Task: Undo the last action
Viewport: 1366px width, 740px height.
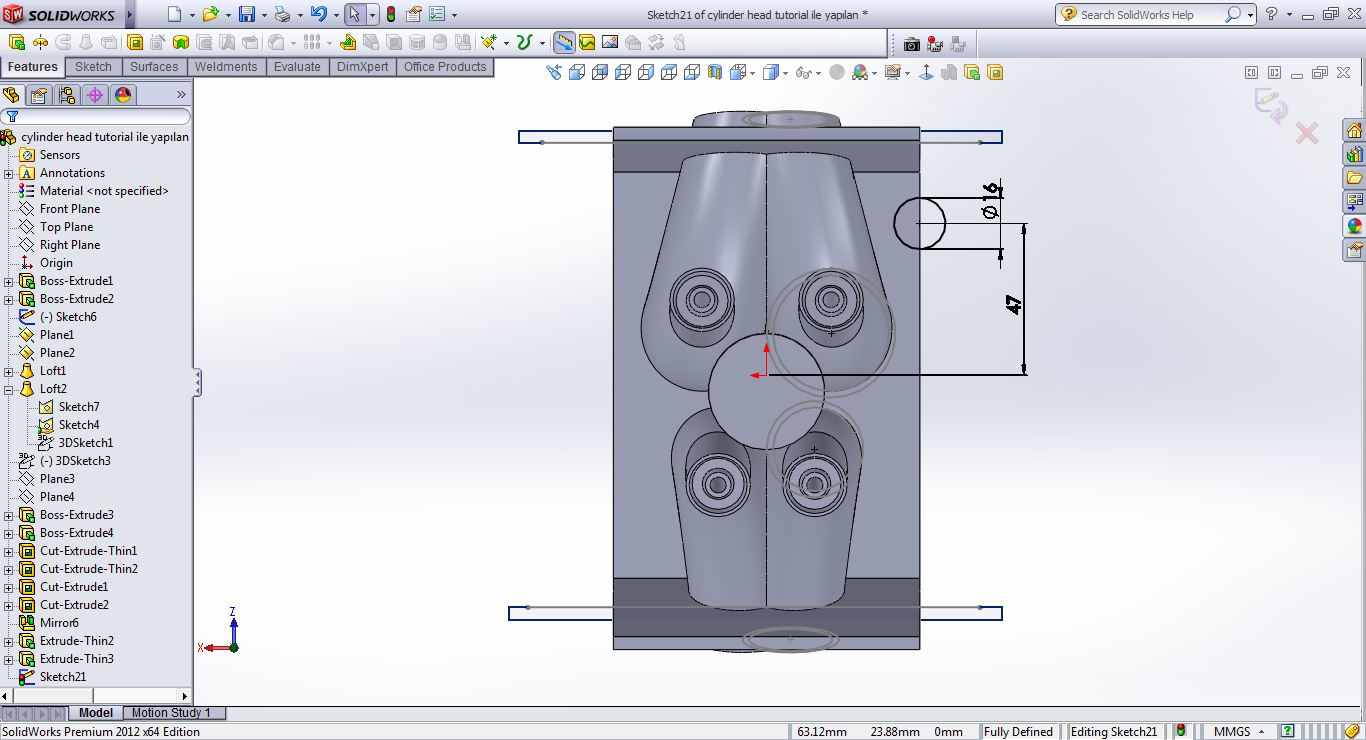Action: [320, 13]
